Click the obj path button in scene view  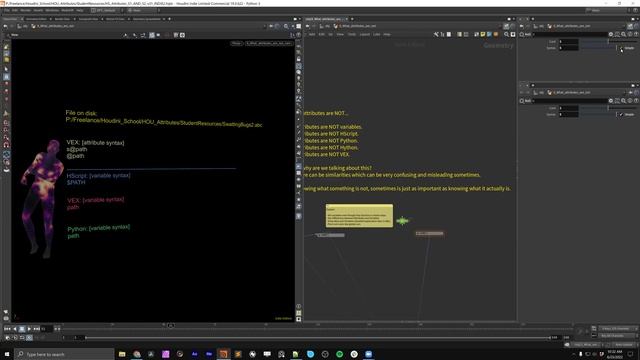pyautogui.click(x=23, y=26)
